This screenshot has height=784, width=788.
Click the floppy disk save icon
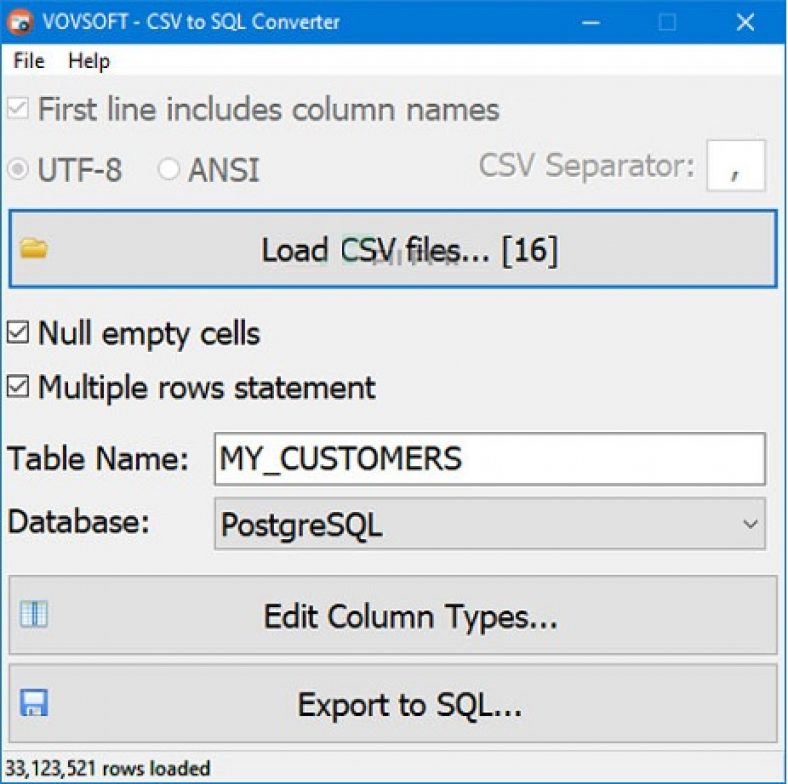point(34,703)
